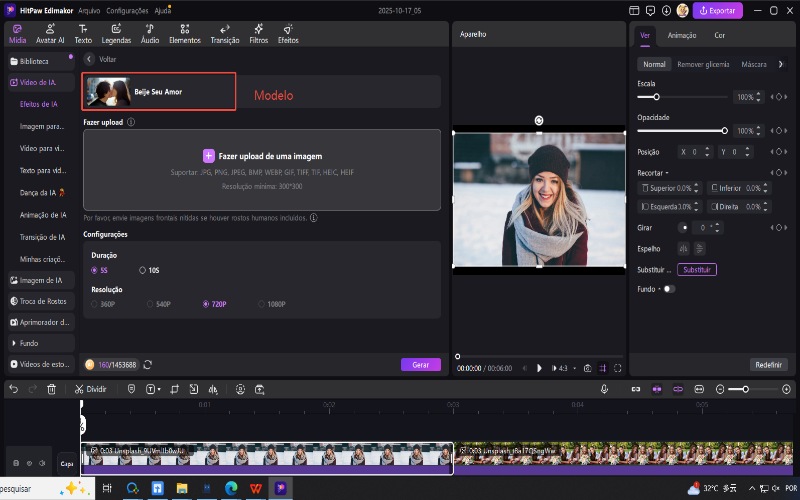Zoom in timeline with plus icon
The image size is (800, 500).
click(786, 389)
